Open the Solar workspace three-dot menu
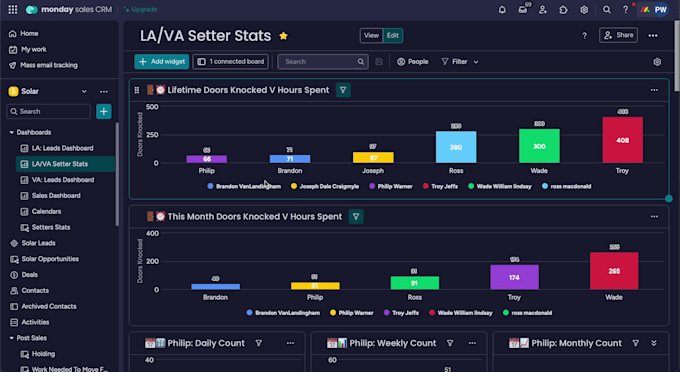680x372 pixels. (x=104, y=91)
